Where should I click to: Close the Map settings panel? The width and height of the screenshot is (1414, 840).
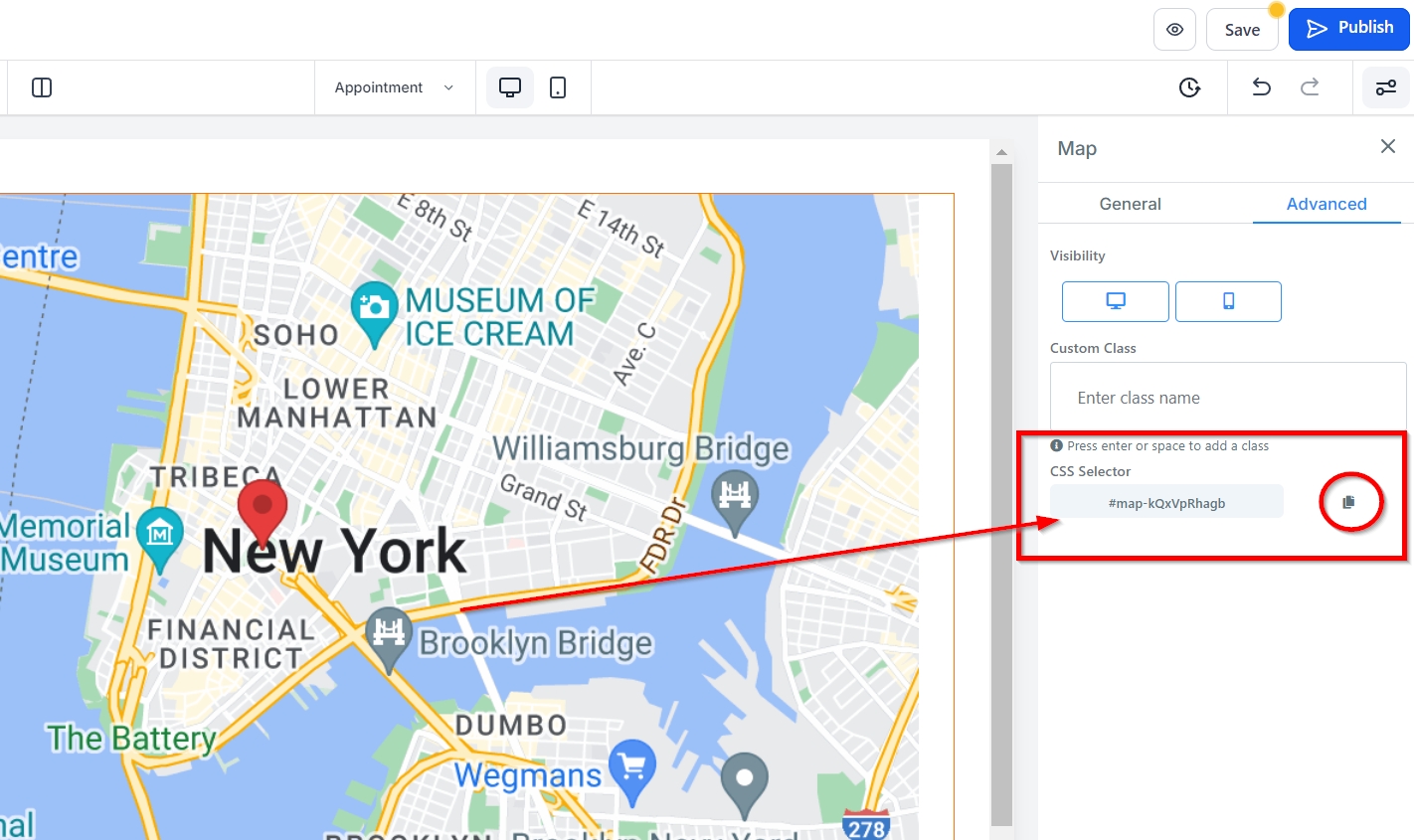(x=1388, y=147)
